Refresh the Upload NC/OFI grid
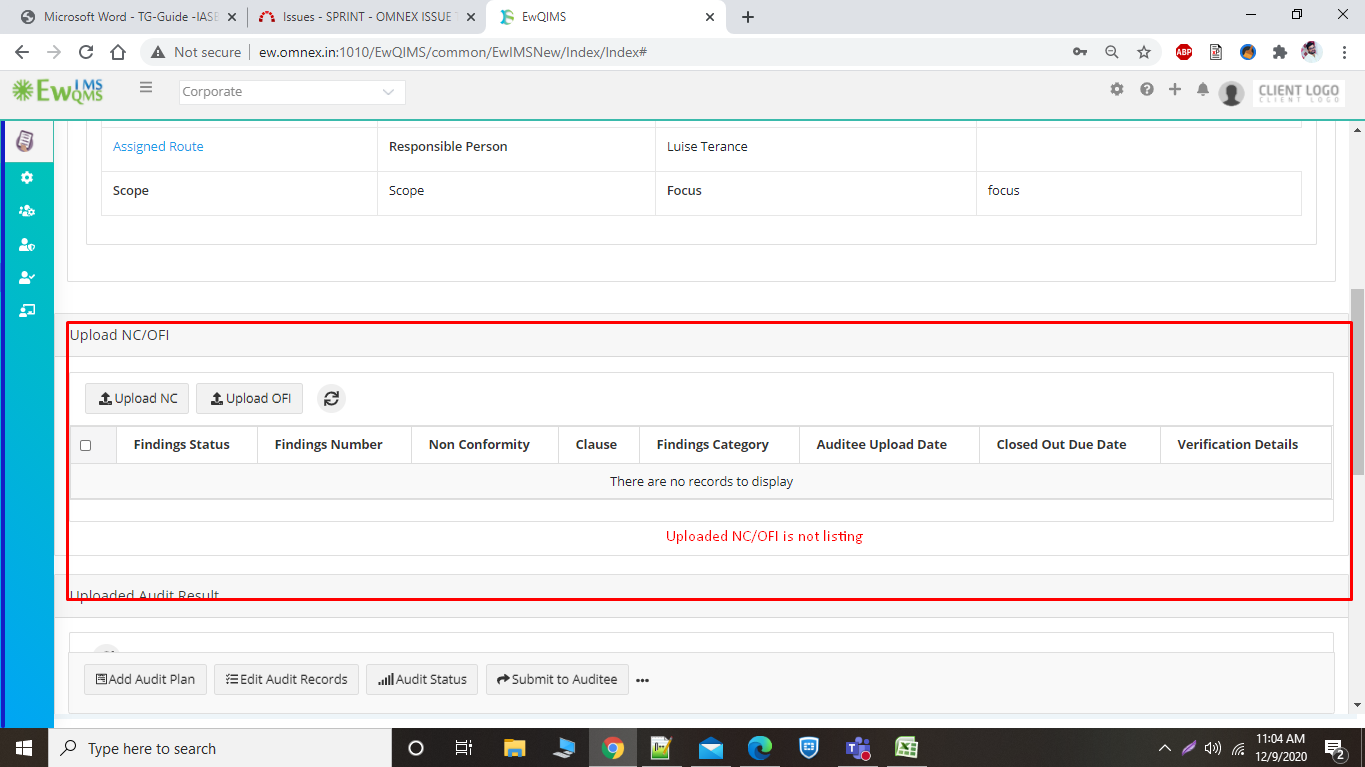 pos(332,398)
